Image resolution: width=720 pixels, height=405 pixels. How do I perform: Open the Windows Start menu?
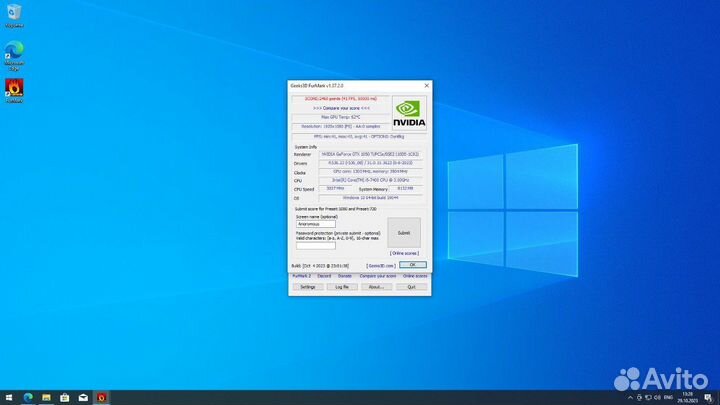point(9,398)
